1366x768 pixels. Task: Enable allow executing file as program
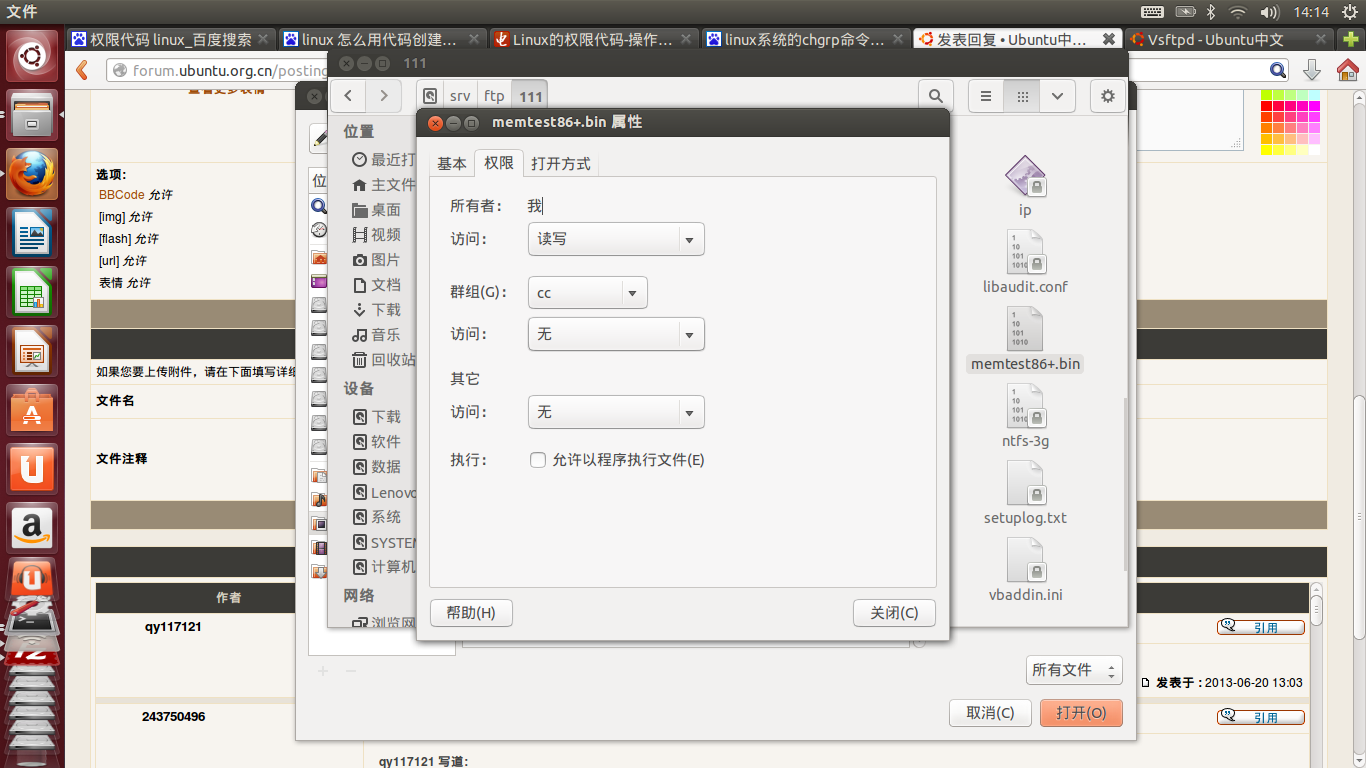coord(538,460)
